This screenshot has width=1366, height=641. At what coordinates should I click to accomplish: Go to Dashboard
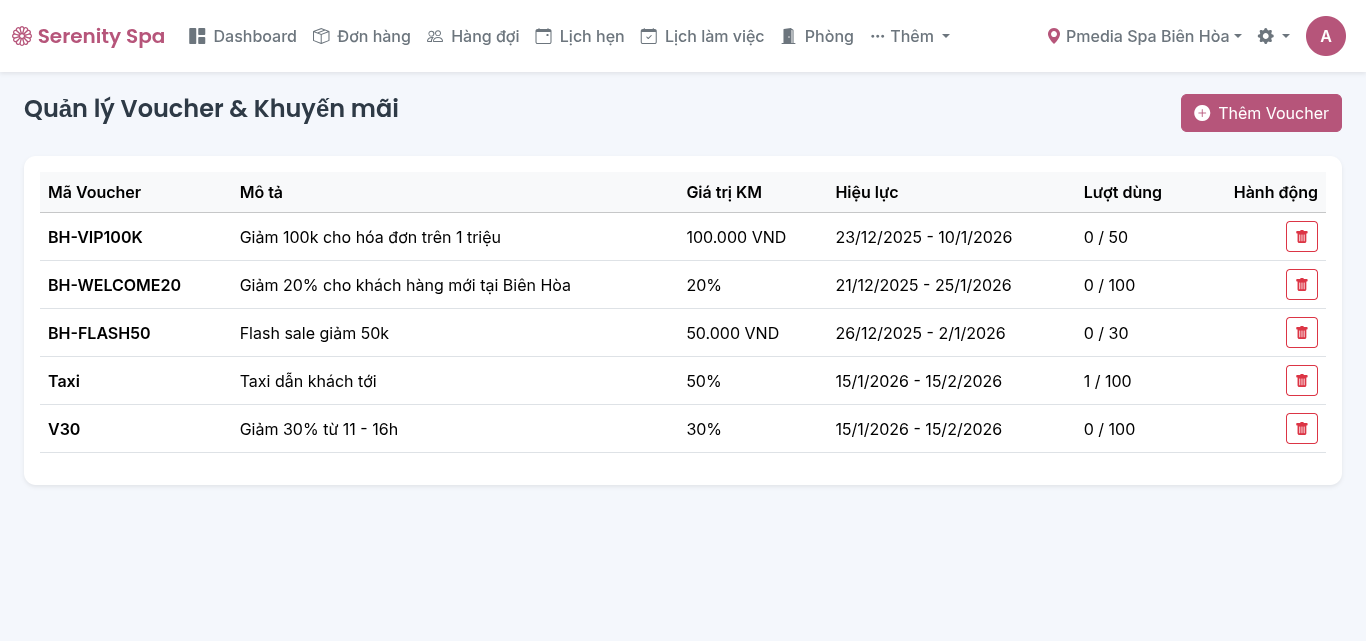pyautogui.click(x=243, y=36)
